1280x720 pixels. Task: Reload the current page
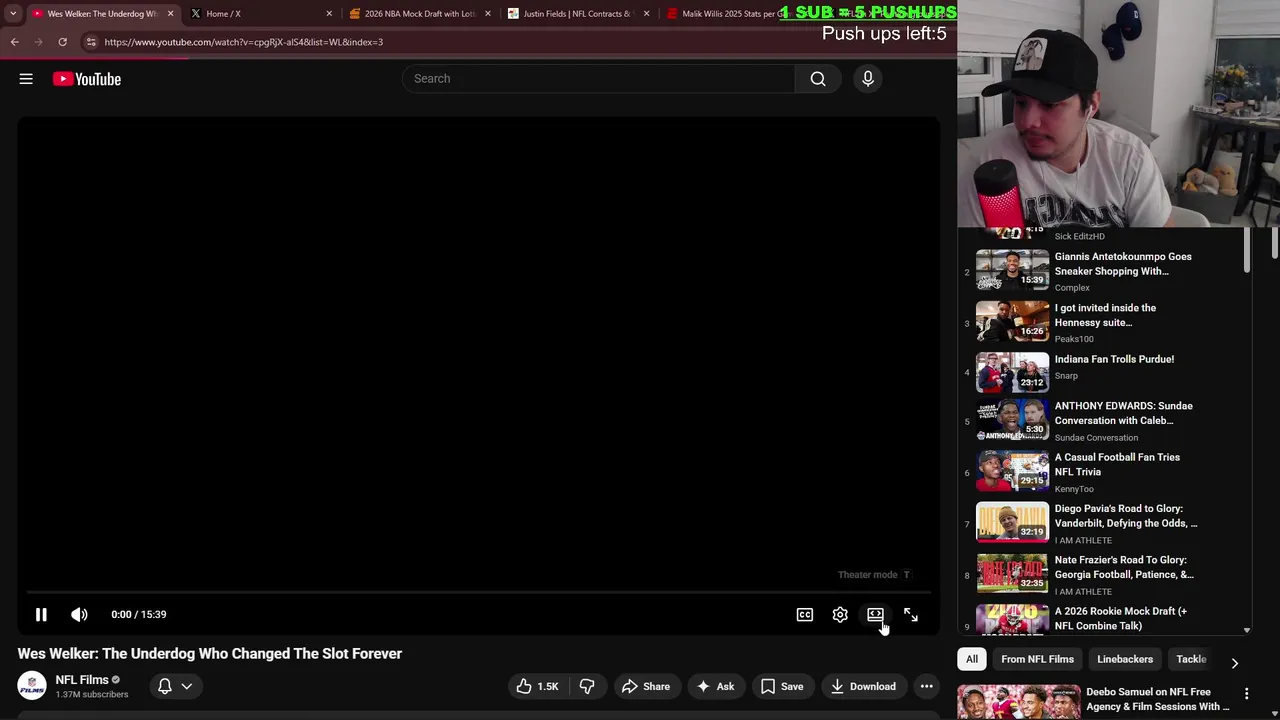click(x=62, y=42)
